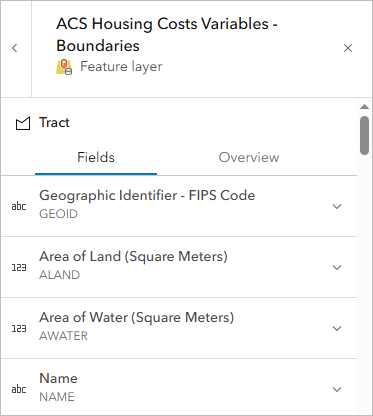Expand the Area of Land field
Viewport: 373px width, 416px height.
337,267
